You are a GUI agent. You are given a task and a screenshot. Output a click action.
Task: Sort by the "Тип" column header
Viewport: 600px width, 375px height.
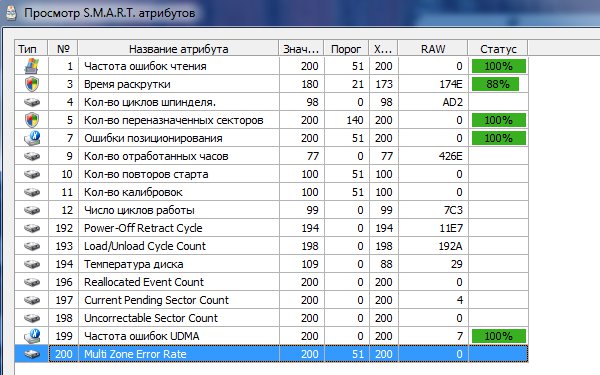click(31, 49)
